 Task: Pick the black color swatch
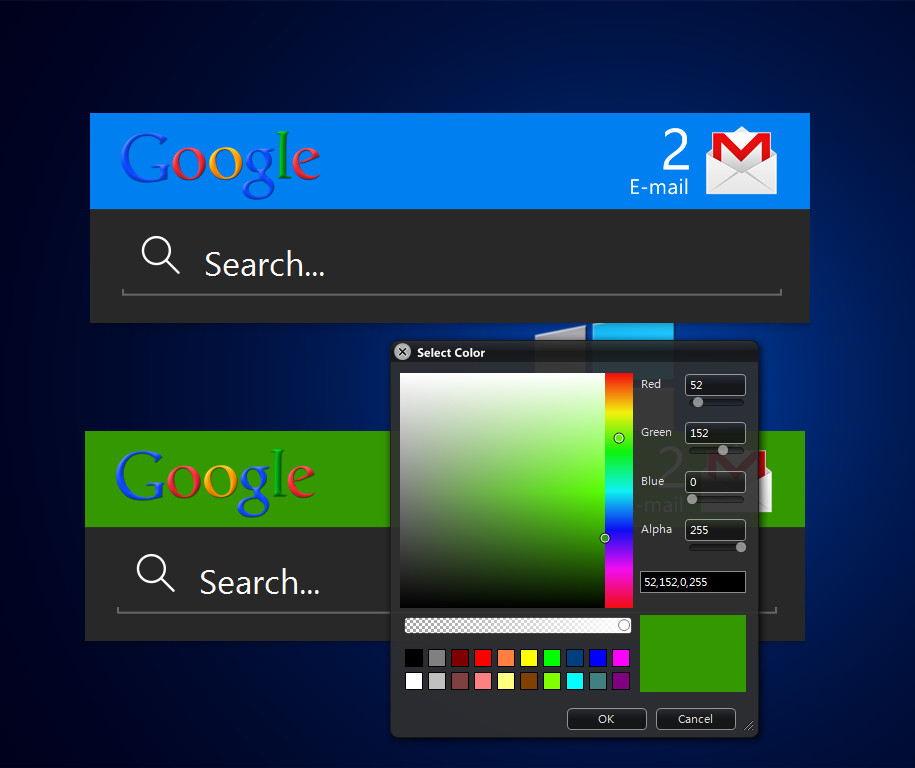pos(414,658)
